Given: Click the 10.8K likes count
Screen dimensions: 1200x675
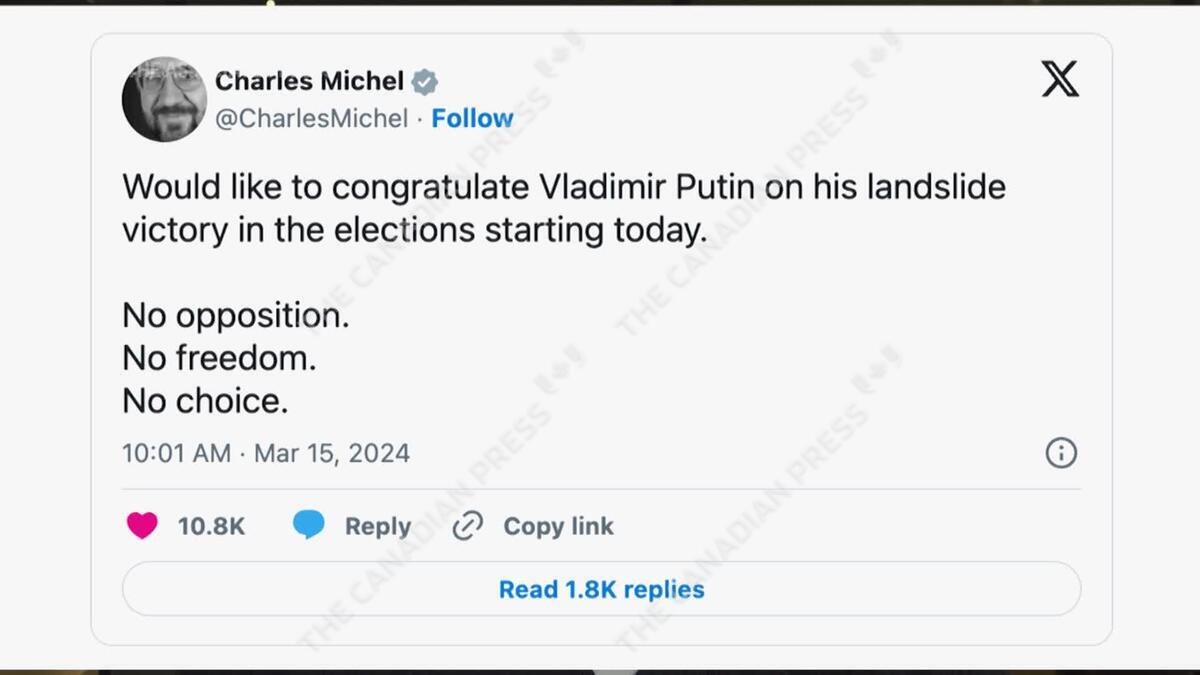Looking at the screenshot, I should 211,526.
